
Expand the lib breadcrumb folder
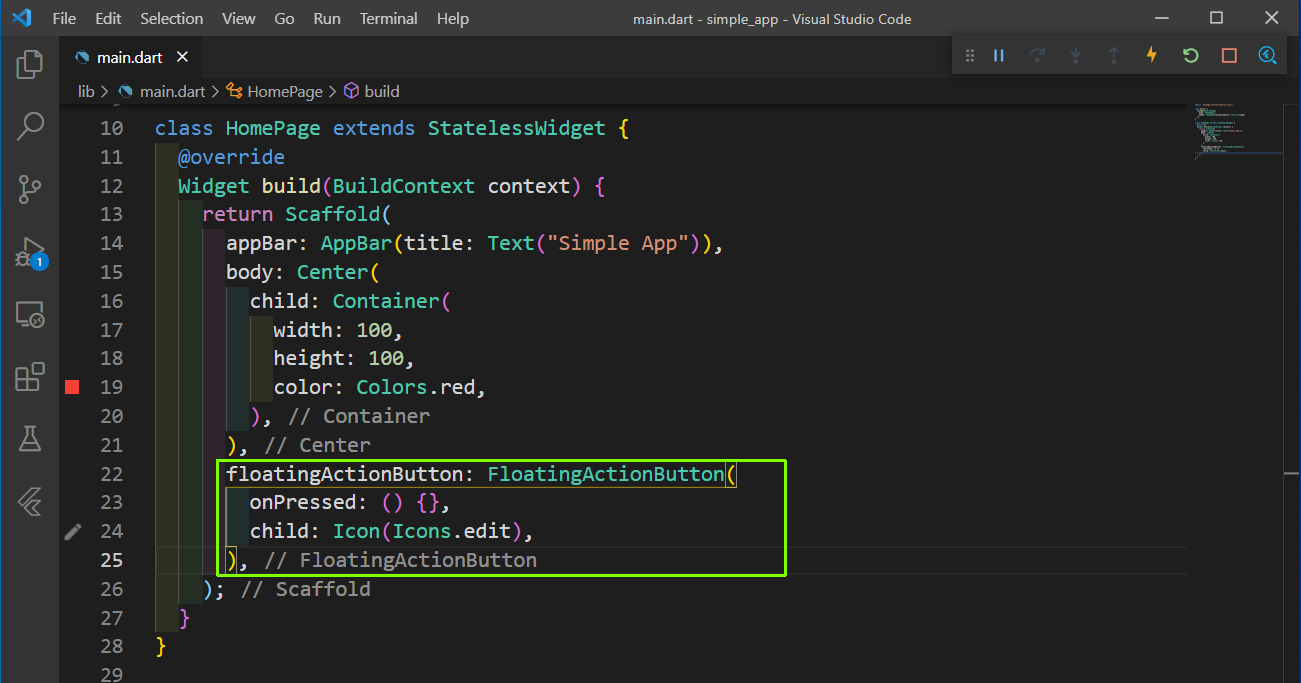86,91
